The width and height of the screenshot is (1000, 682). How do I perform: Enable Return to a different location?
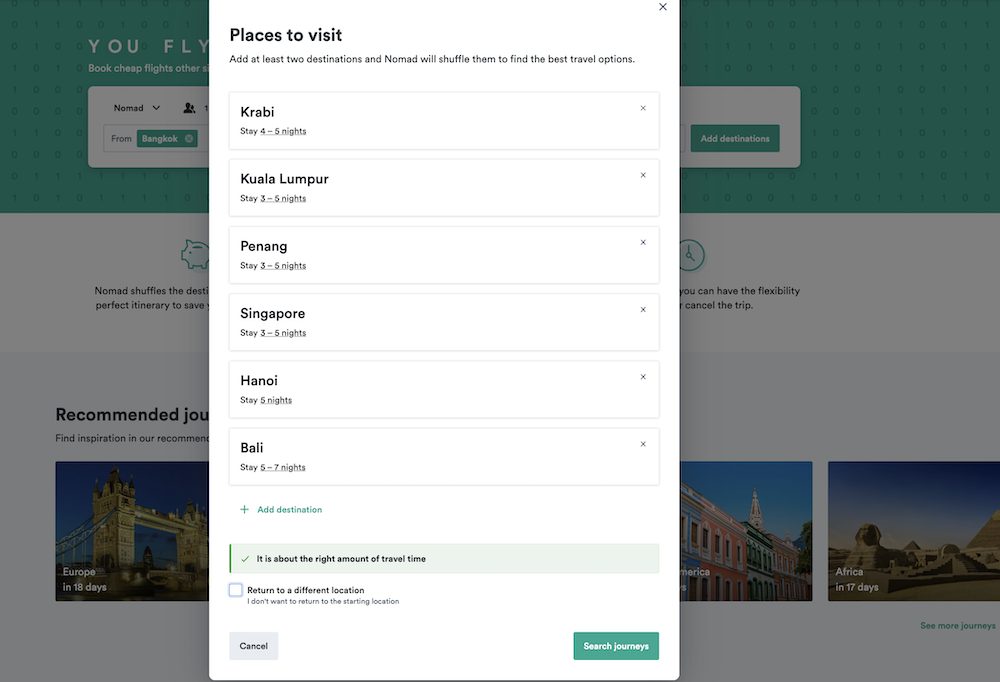click(235, 590)
